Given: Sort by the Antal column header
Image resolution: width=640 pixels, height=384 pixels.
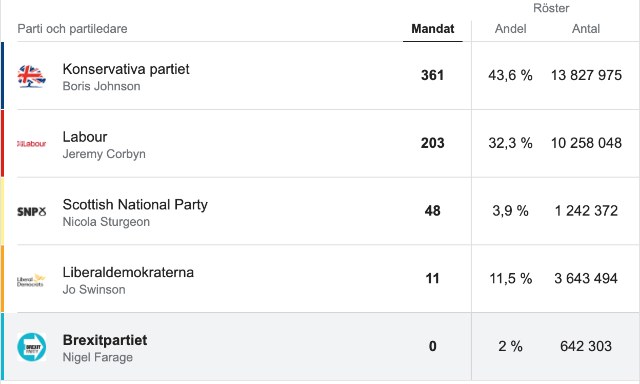Looking at the screenshot, I should (586, 29).
